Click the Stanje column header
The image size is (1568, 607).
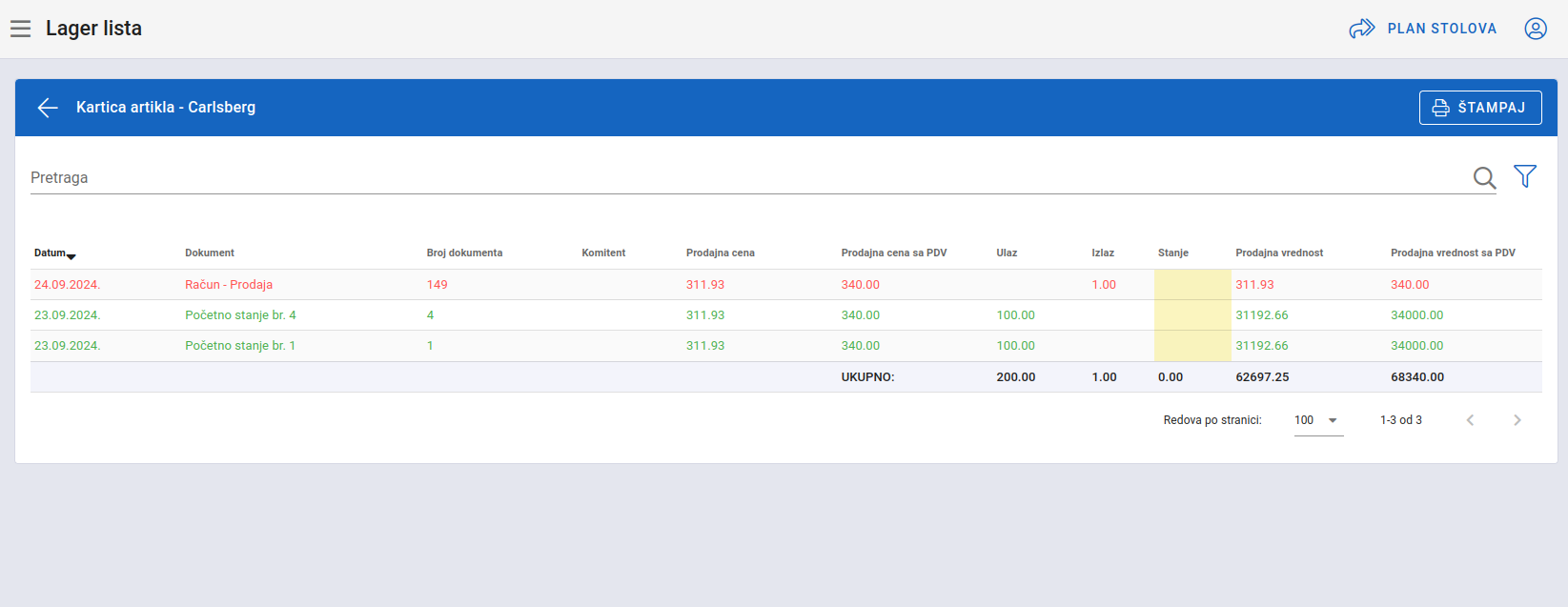click(x=1173, y=253)
